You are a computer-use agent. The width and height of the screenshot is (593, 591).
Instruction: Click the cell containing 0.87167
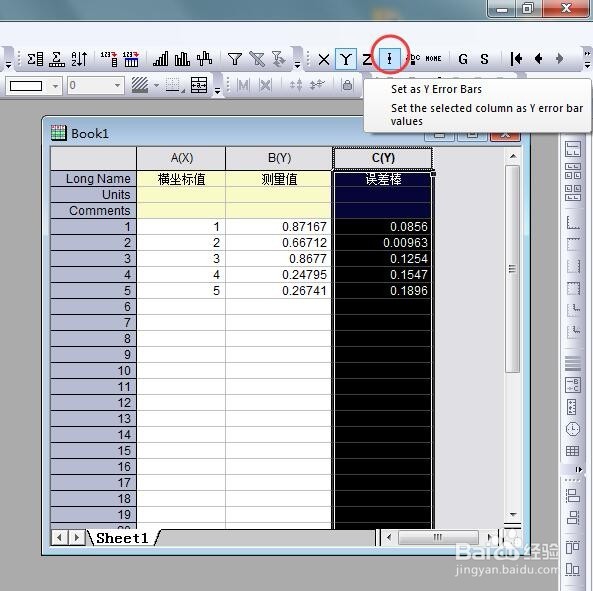(x=279, y=227)
